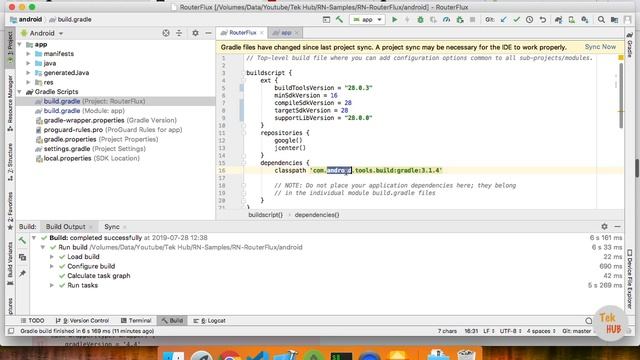640x360 pixels.
Task: Collapse all in Project panel toolbar
Action: tap(179, 33)
